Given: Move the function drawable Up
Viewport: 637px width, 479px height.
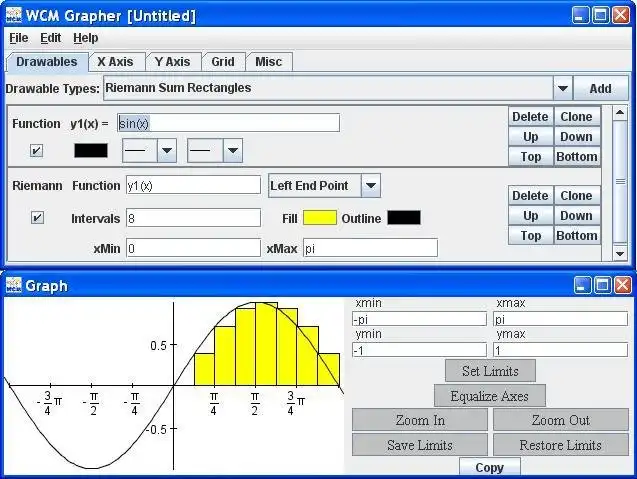Looking at the screenshot, I should click(x=530, y=137).
